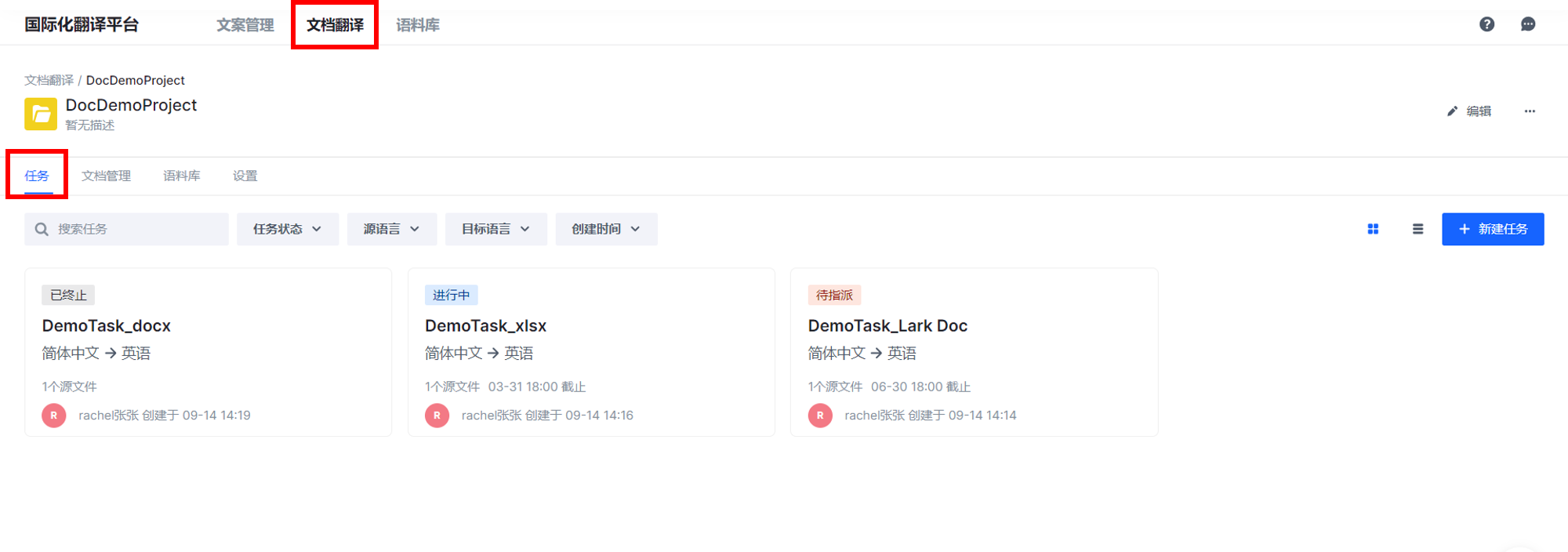Open the 设置 tab
This screenshot has width=1568, height=552.
click(245, 176)
